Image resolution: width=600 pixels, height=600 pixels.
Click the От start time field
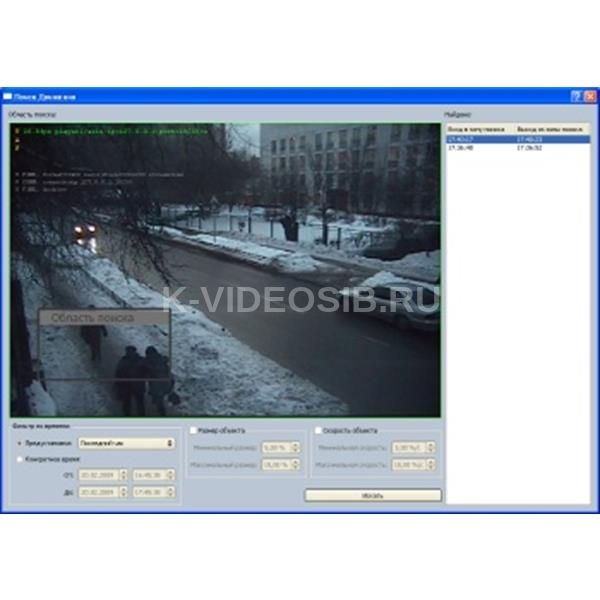pyautogui.click(x=150, y=475)
